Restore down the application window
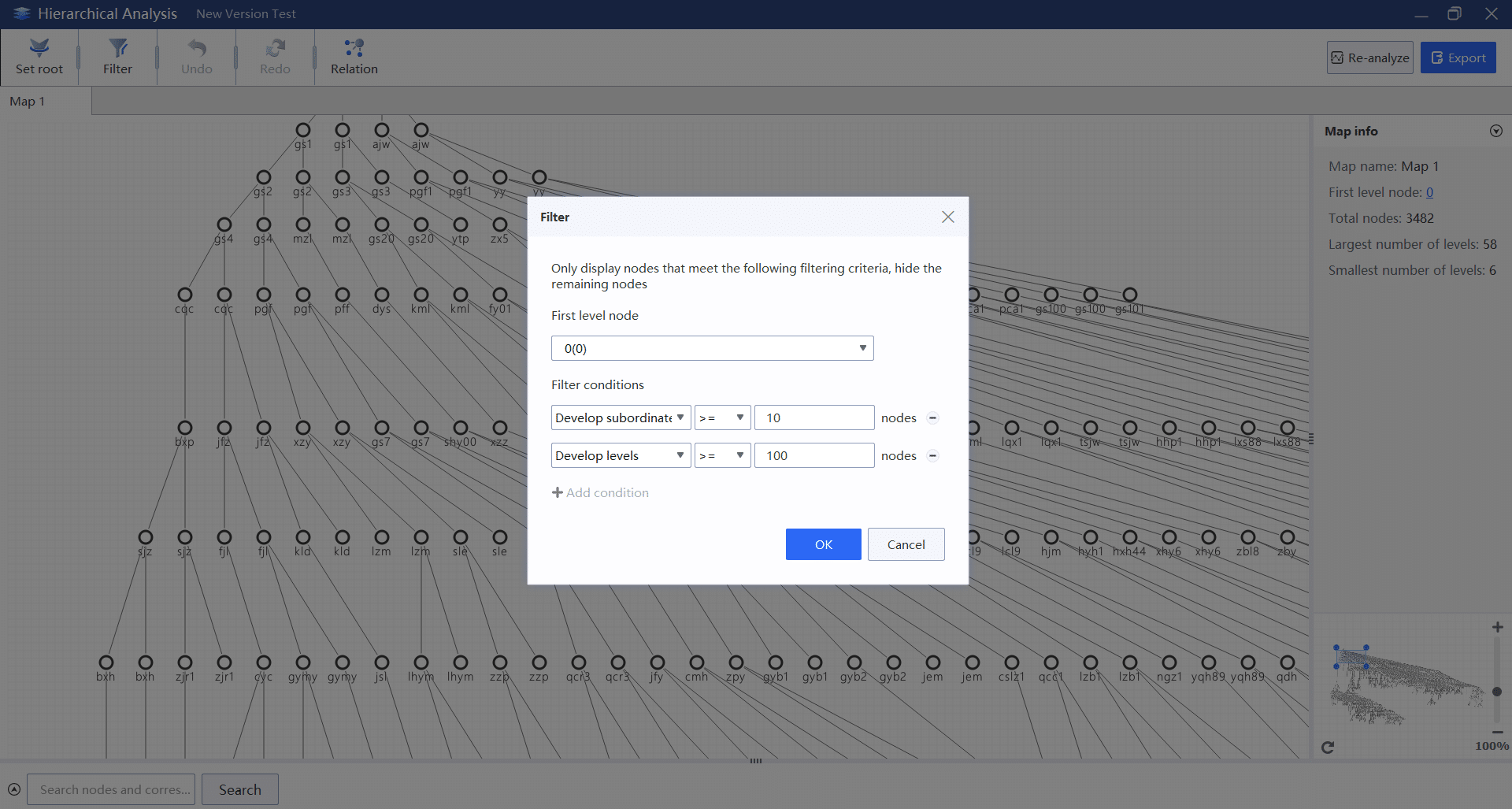 (x=1455, y=14)
